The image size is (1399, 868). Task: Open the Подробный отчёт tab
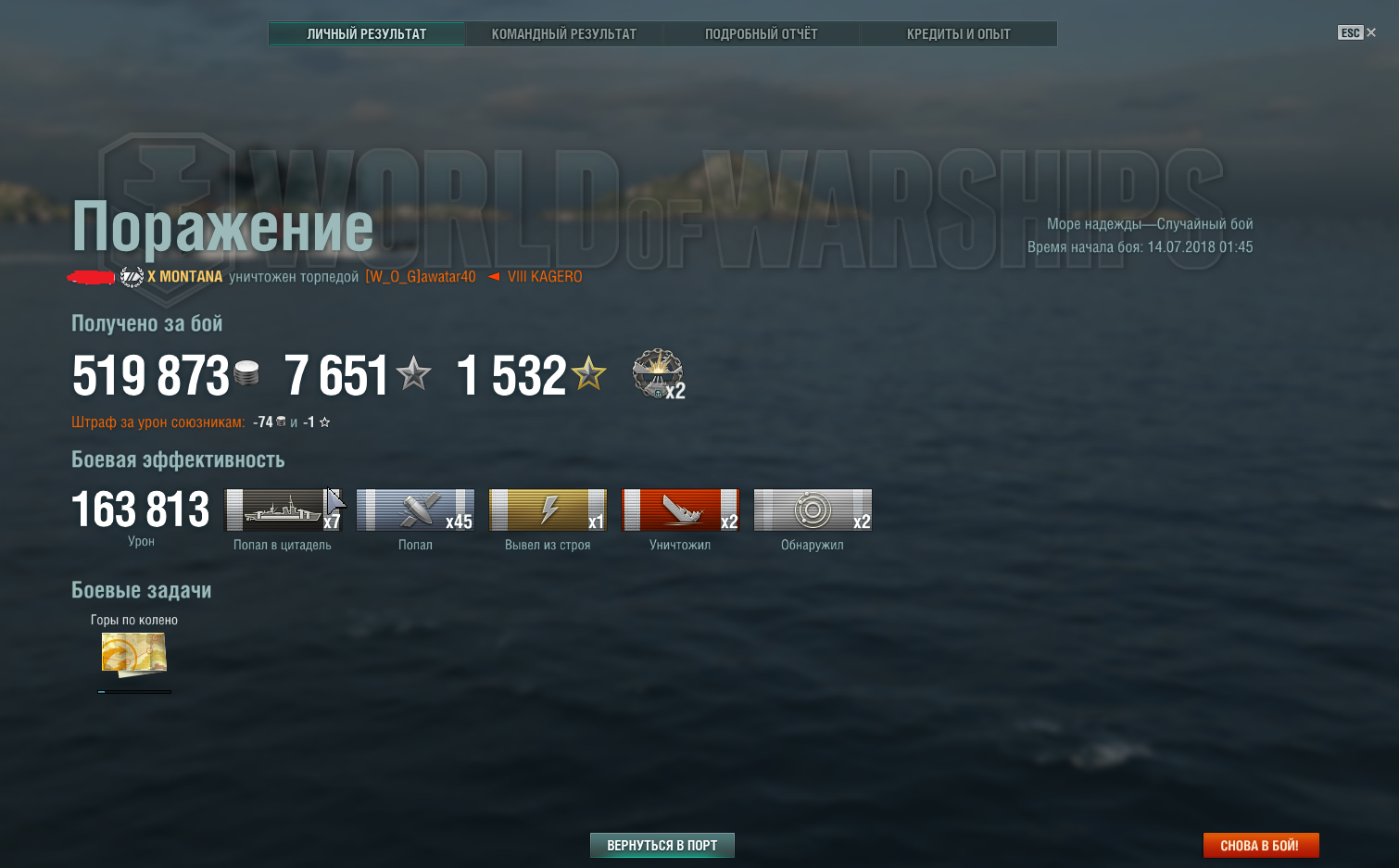(761, 34)
